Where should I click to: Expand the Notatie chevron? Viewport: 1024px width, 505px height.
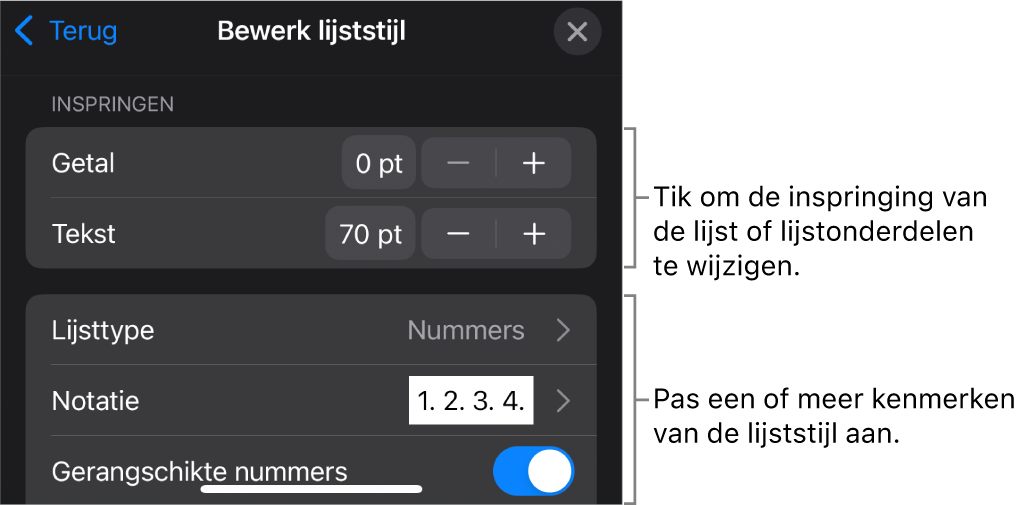[563, 401]
